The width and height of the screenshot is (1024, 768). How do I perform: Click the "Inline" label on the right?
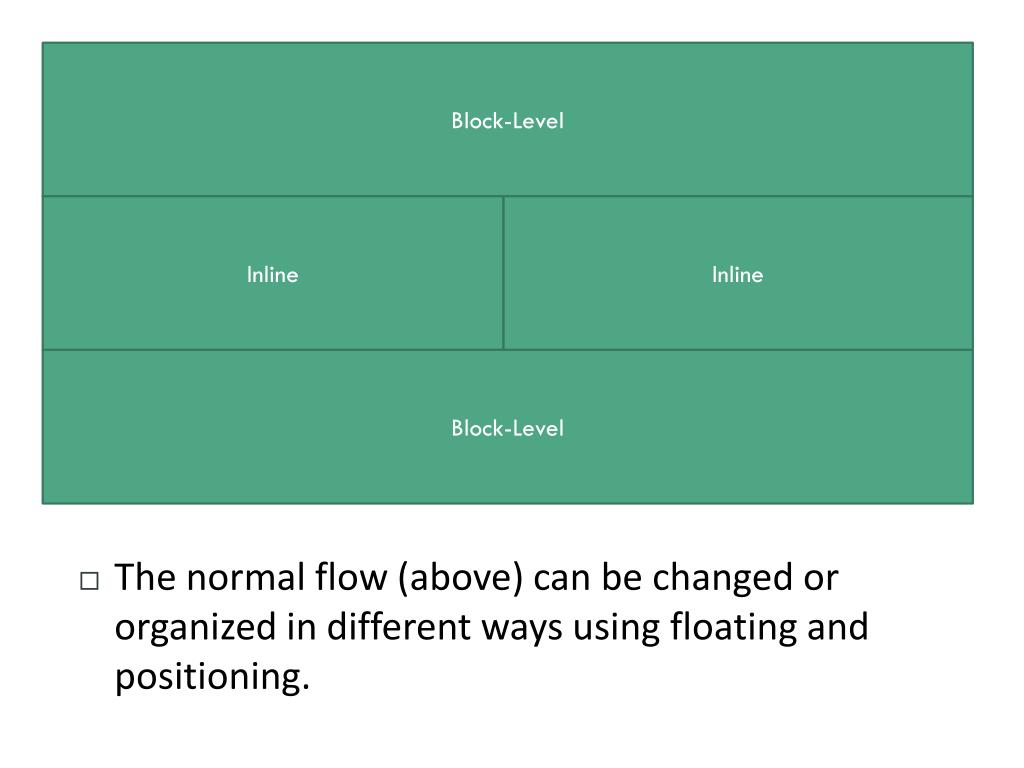pos(737,274)
